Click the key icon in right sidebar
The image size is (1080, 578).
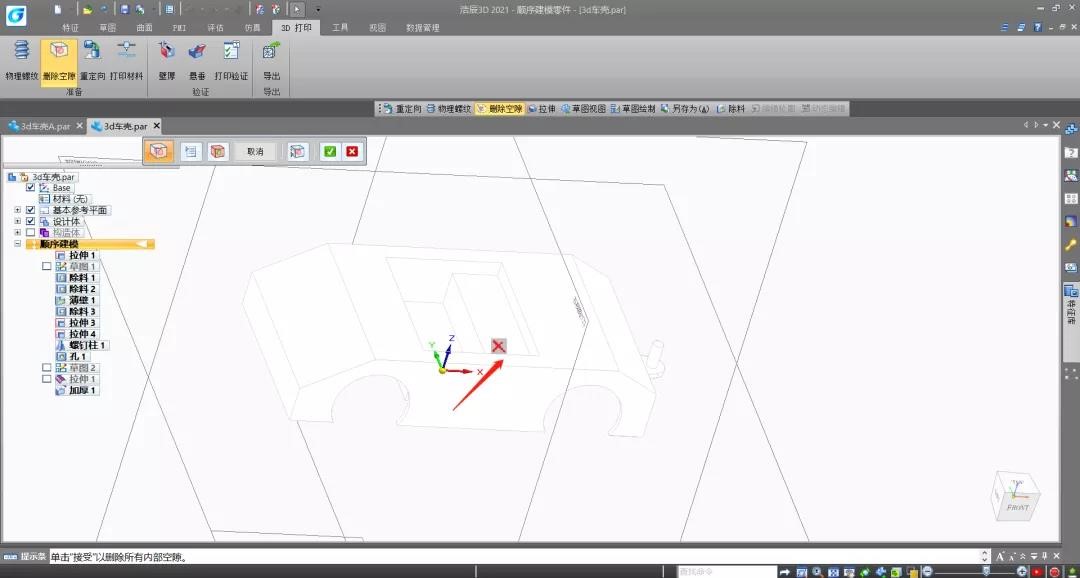click(1070, 244)
